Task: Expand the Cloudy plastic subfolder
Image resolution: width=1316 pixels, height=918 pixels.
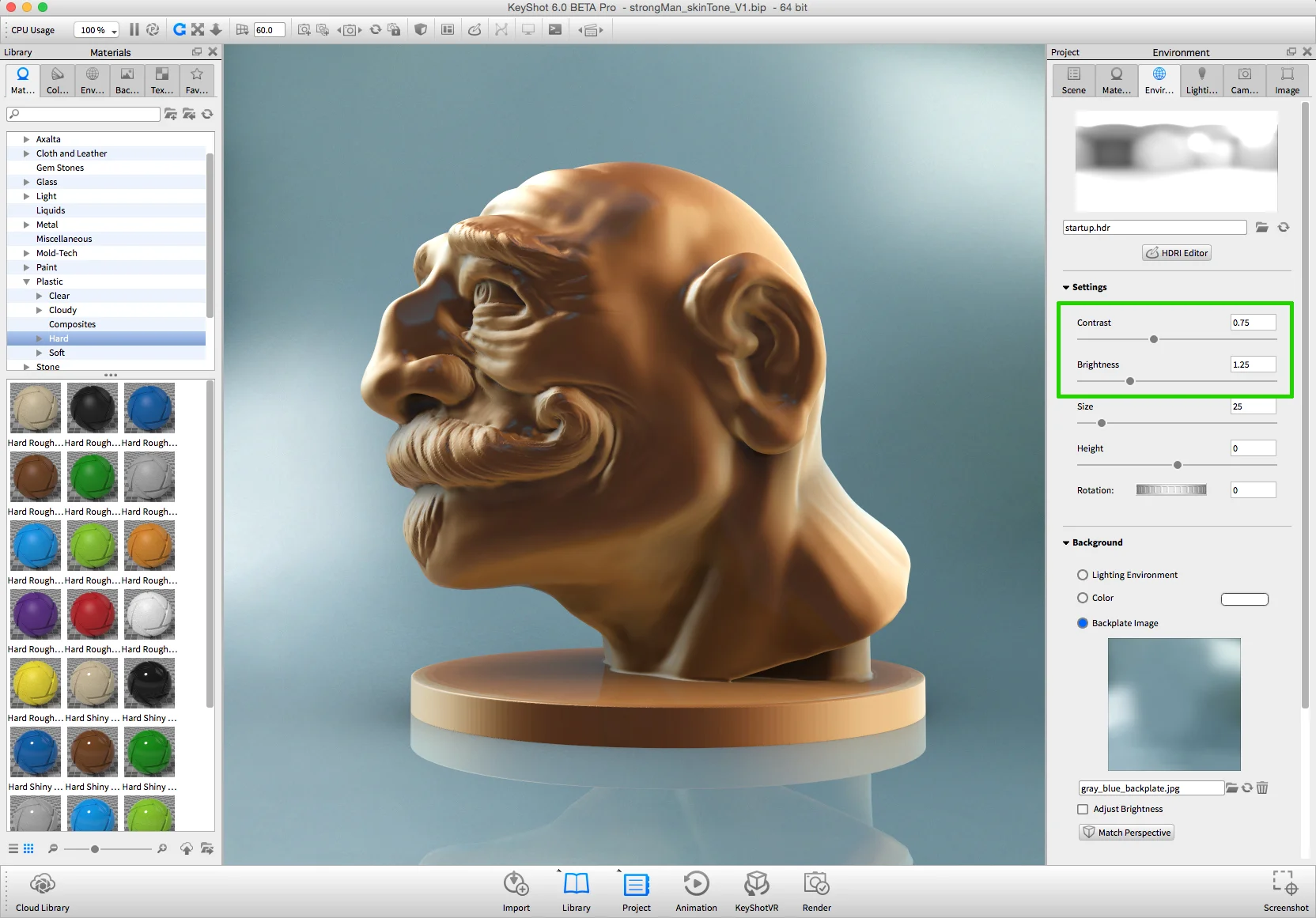Action: click(39, 310)
